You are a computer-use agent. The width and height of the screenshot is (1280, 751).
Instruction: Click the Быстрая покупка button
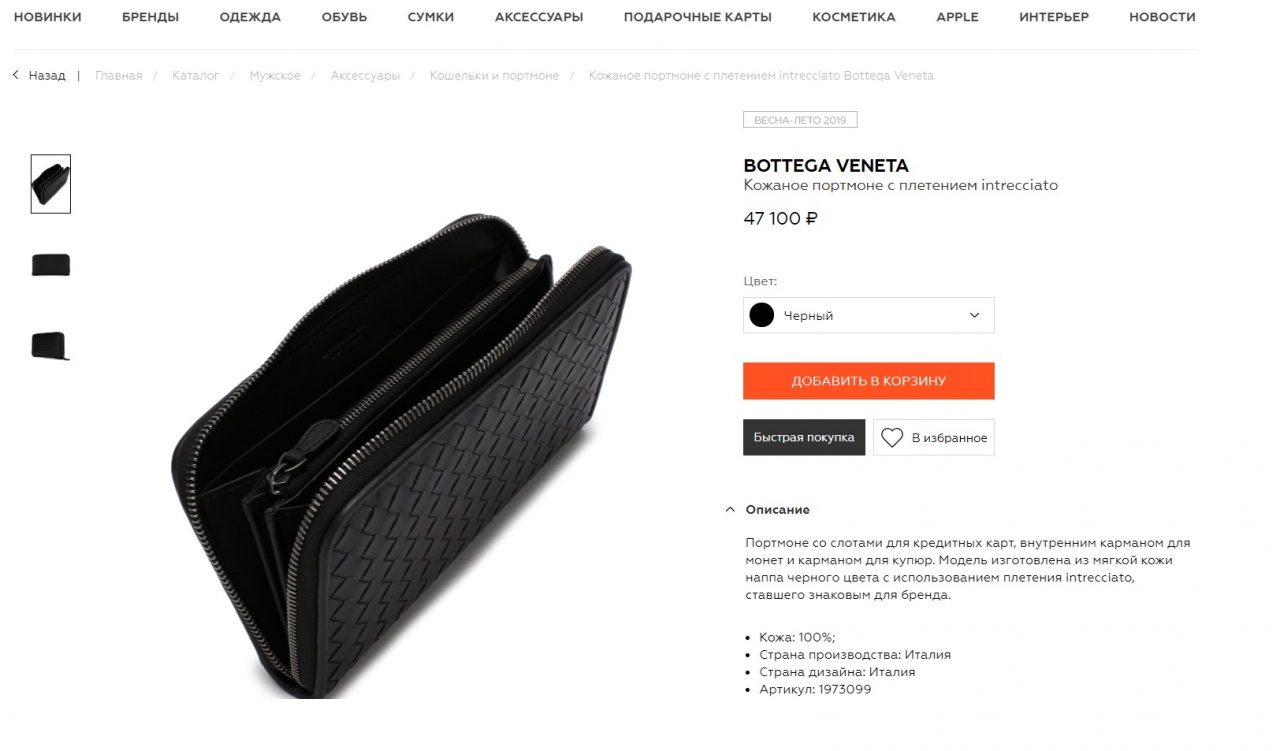pyautogui.click(x=804, y=437)
